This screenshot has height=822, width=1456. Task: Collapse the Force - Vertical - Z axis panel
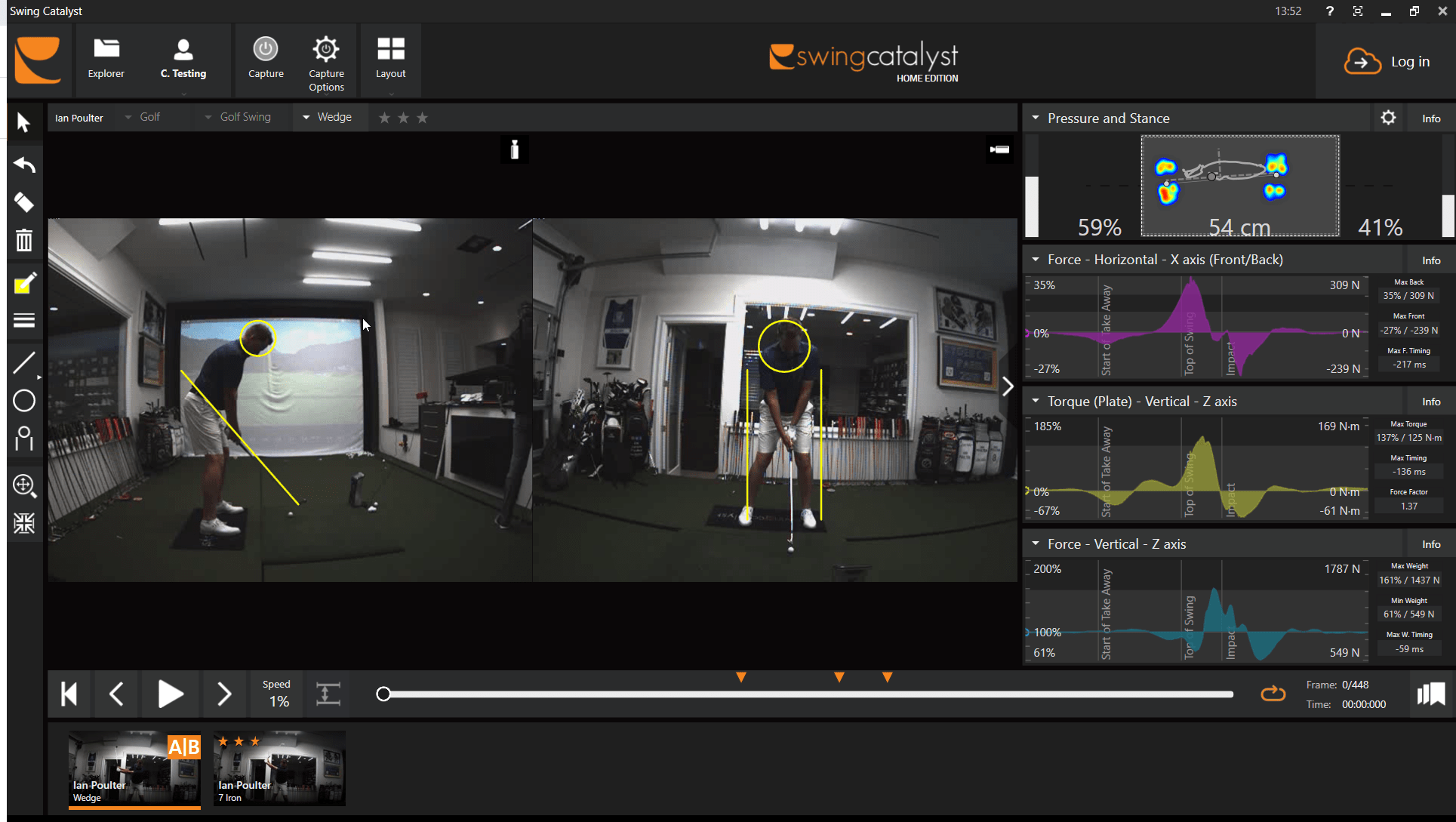1035,543
